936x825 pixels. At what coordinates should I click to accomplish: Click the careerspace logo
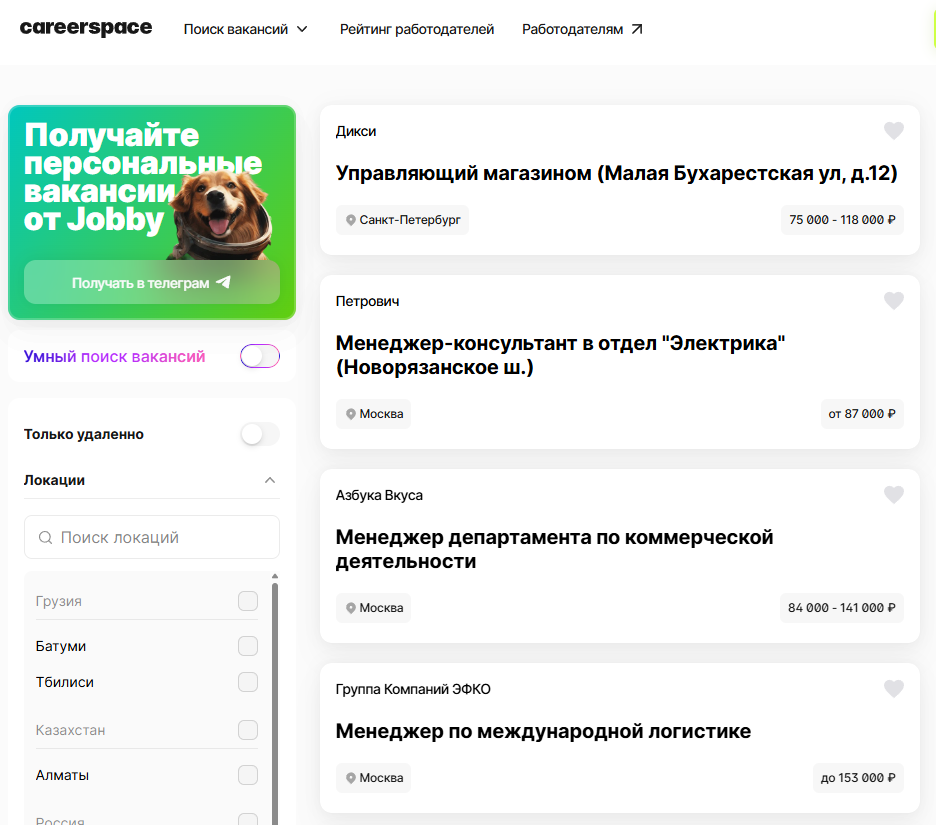[86, 28]
